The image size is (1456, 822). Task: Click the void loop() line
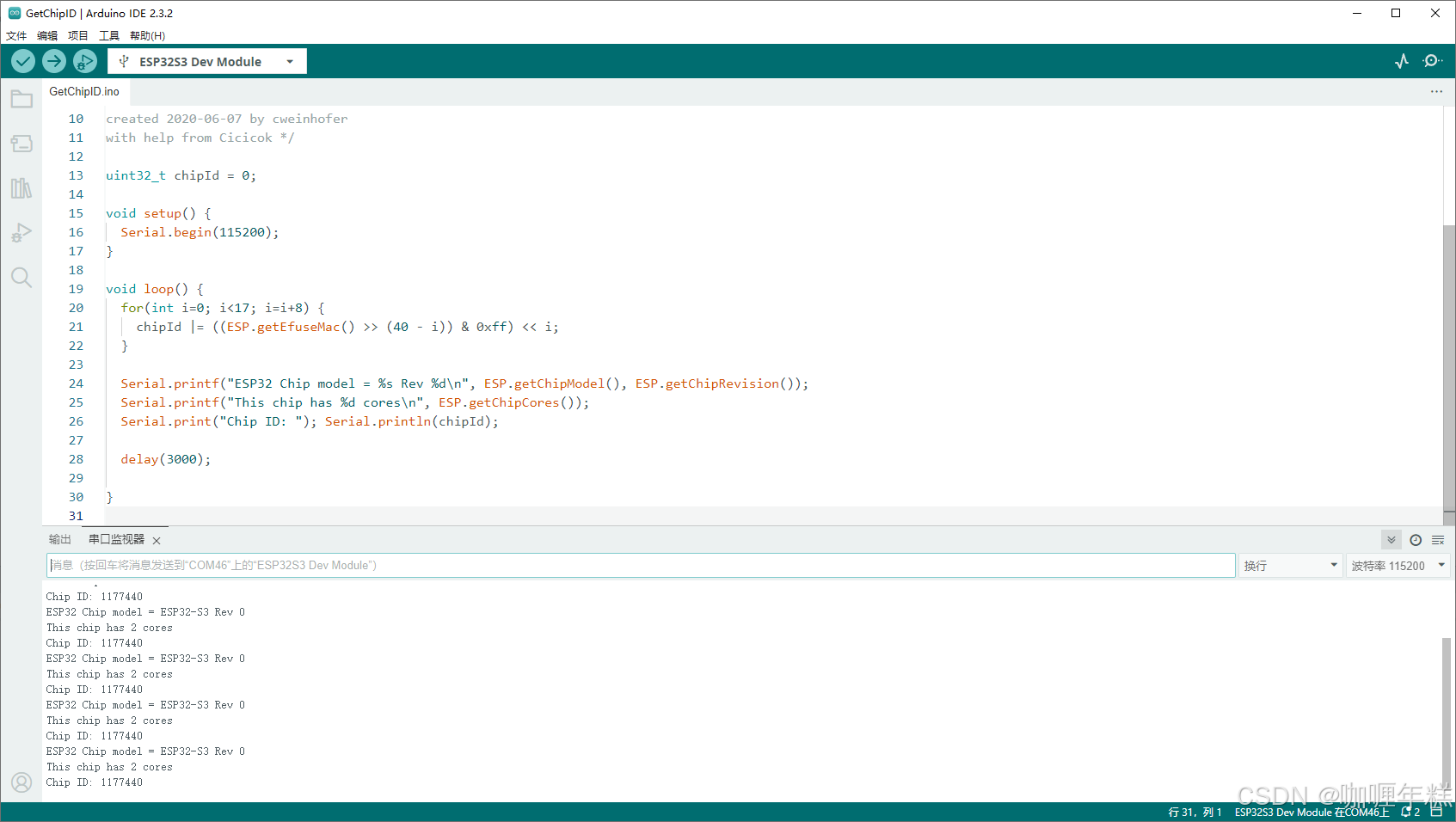click(155, 289)
